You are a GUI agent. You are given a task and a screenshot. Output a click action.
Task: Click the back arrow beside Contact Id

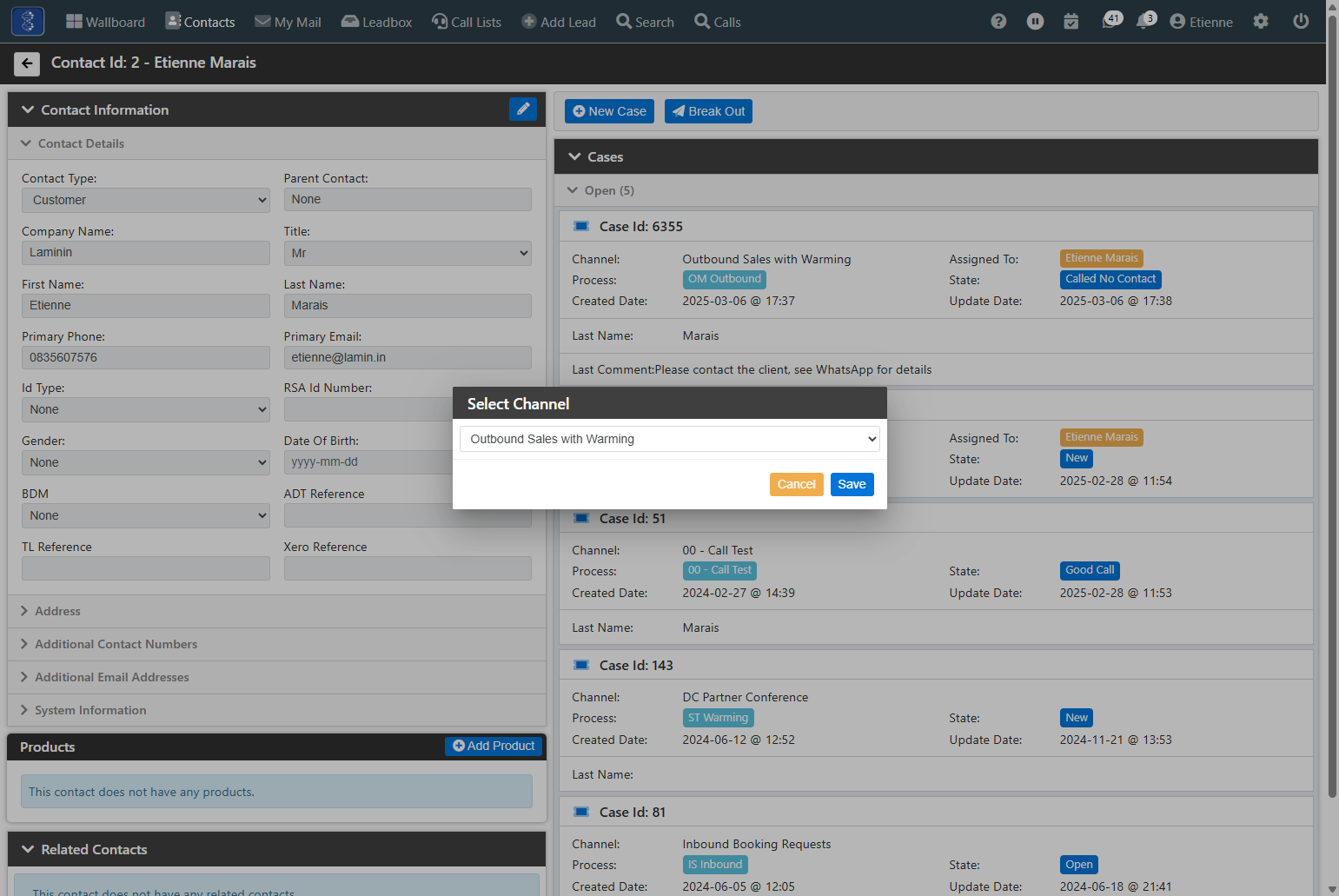[27, 63]
